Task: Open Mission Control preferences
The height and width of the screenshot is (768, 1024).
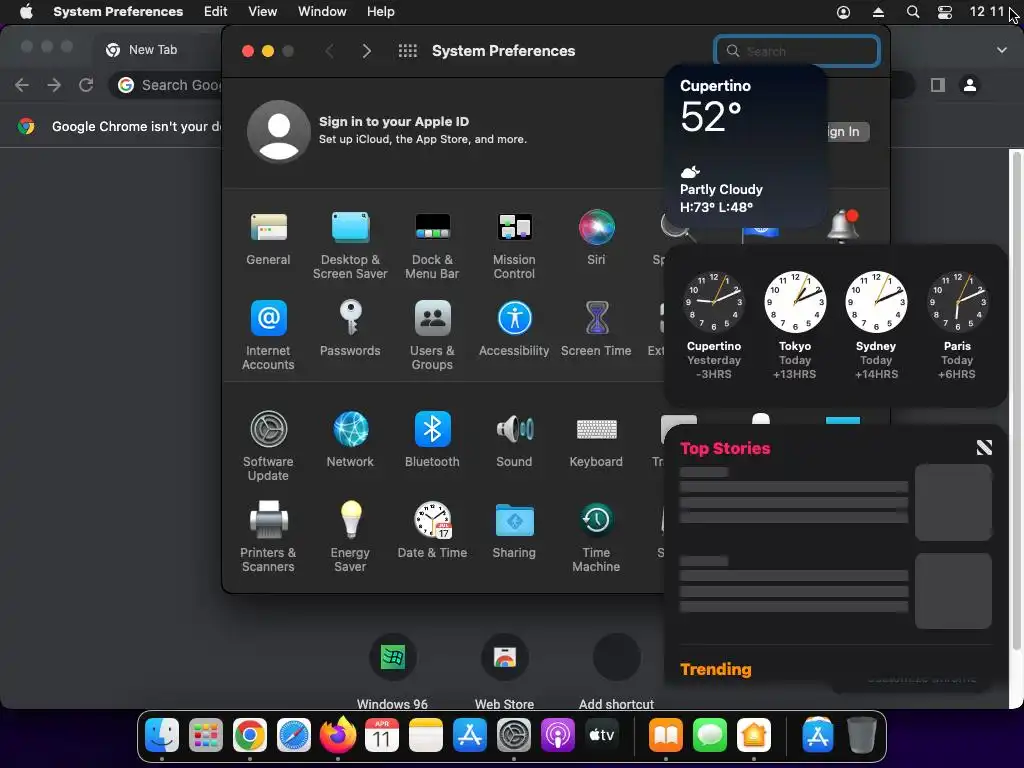Action: 514,246
